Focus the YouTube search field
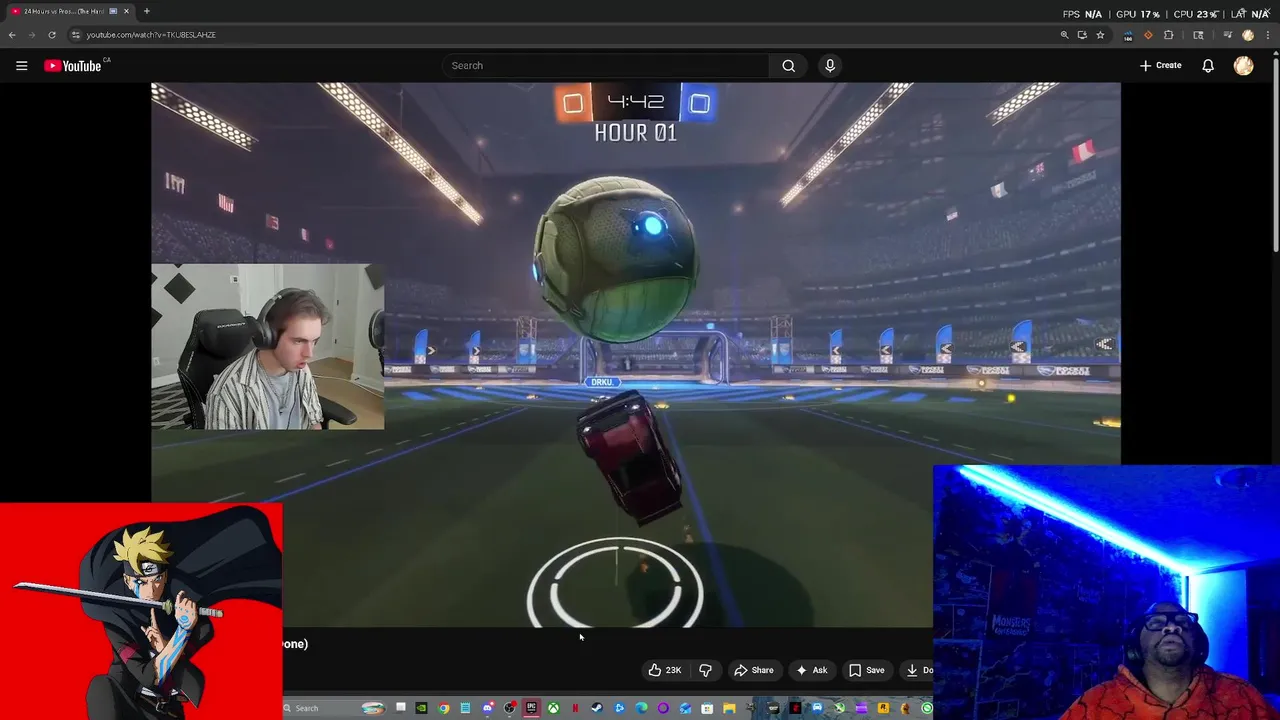The height and width of the screenshot is (720, 1280). (606, 66)
